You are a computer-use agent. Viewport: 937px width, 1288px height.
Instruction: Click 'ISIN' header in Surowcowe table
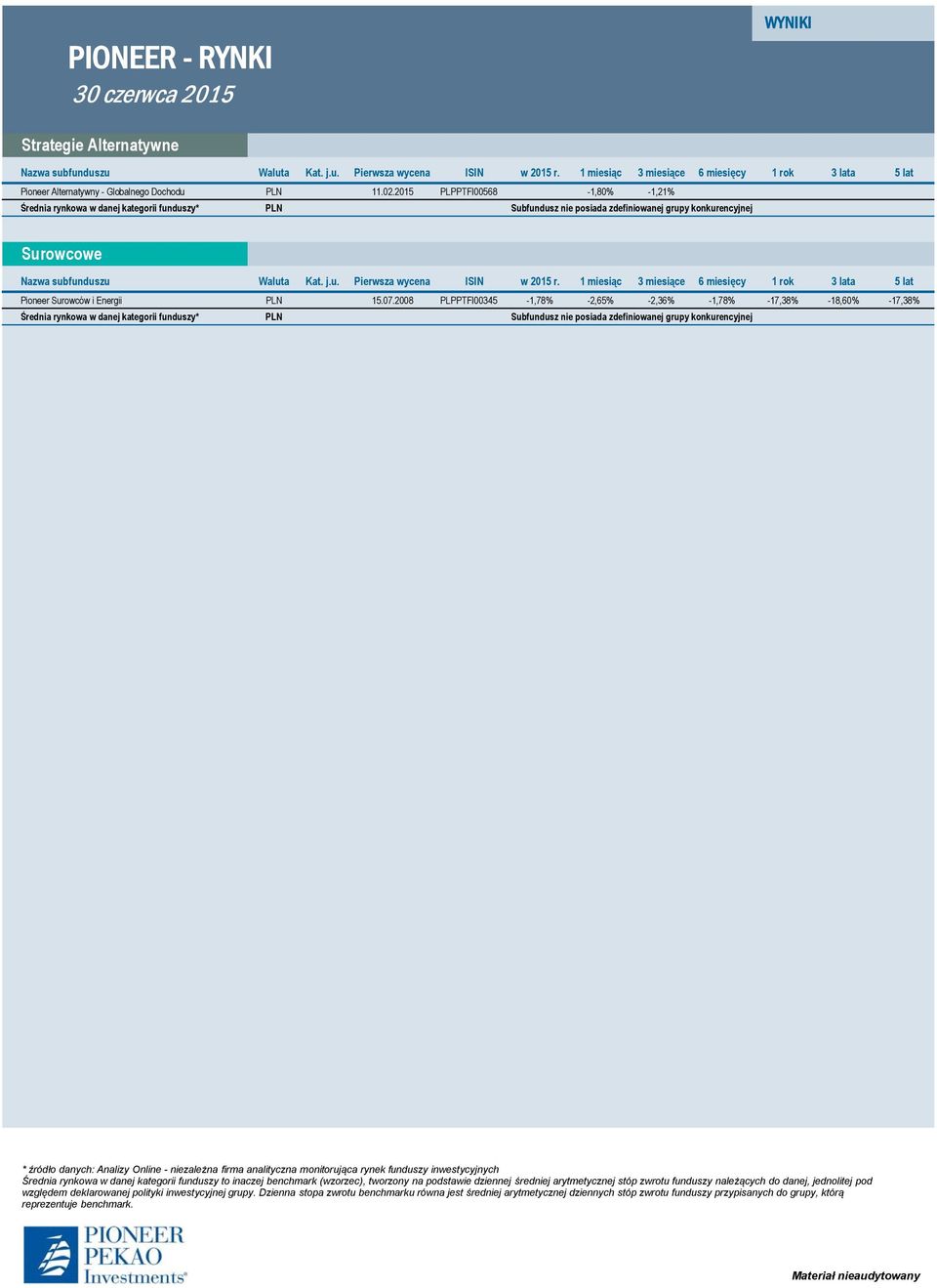pyautogui.click(x=474, y=281)
